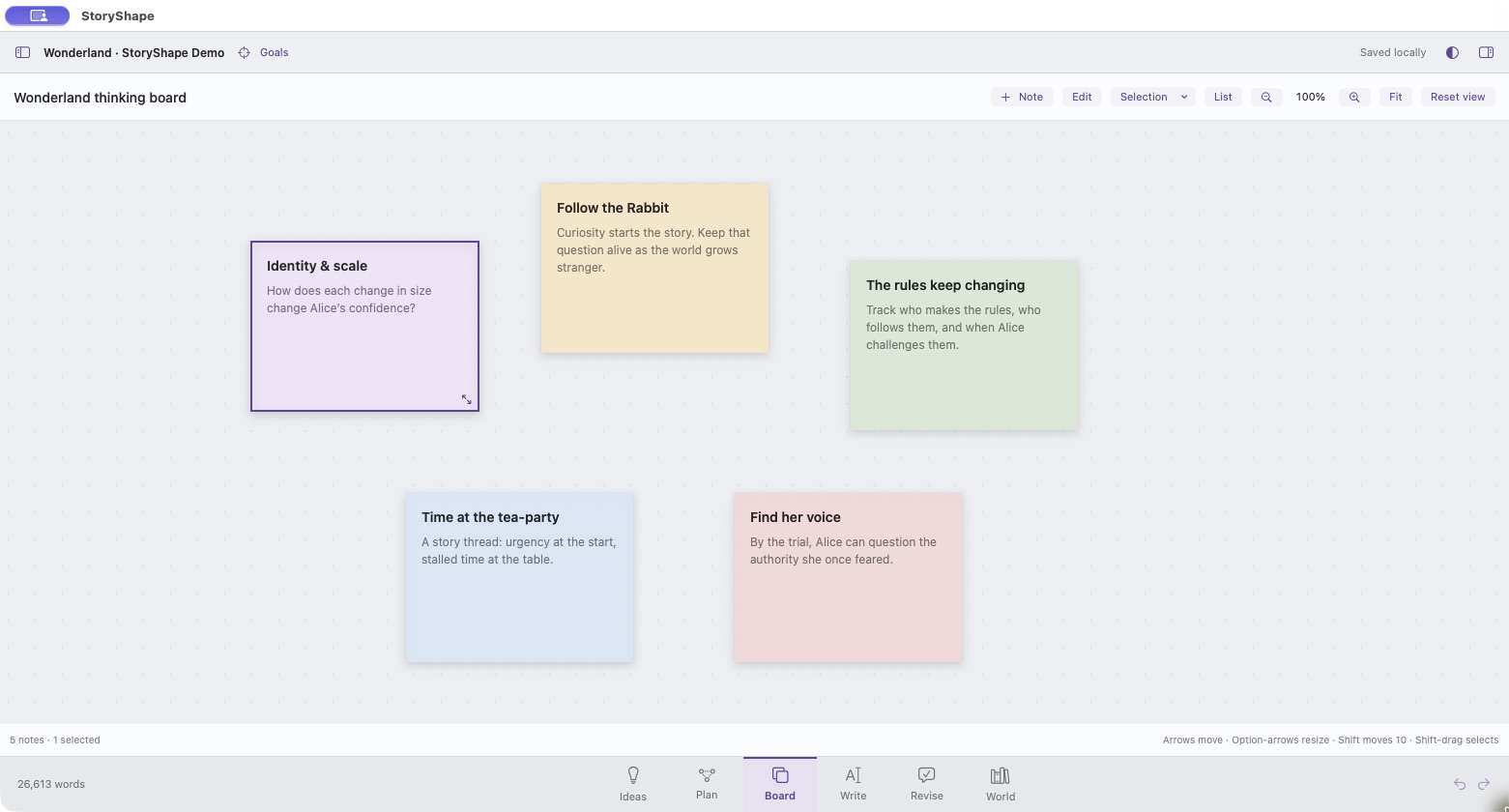Screen dimensions: 1509x812
Task: Click the Fit button
Action: pos(1395,97)
